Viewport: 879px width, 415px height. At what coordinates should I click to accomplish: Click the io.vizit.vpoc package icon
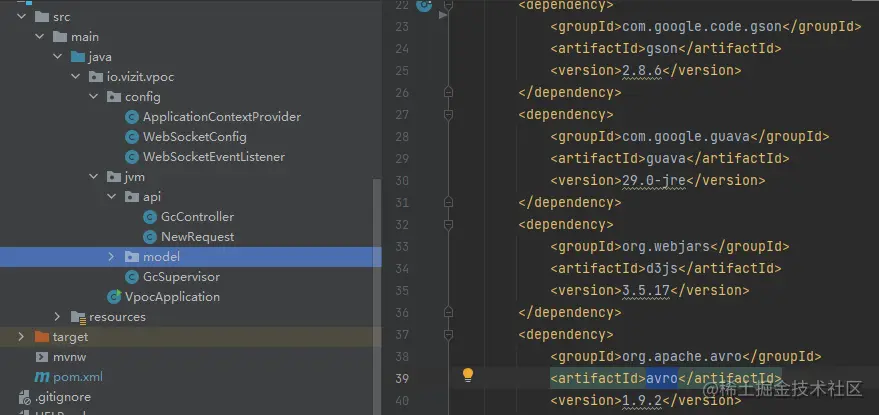coord(96,77)
